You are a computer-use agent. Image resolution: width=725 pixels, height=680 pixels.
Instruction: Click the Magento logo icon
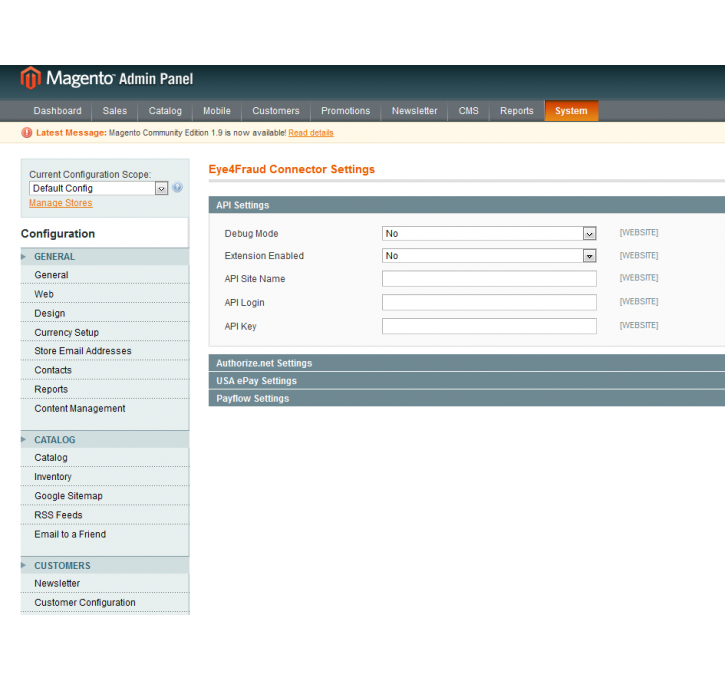31,78
